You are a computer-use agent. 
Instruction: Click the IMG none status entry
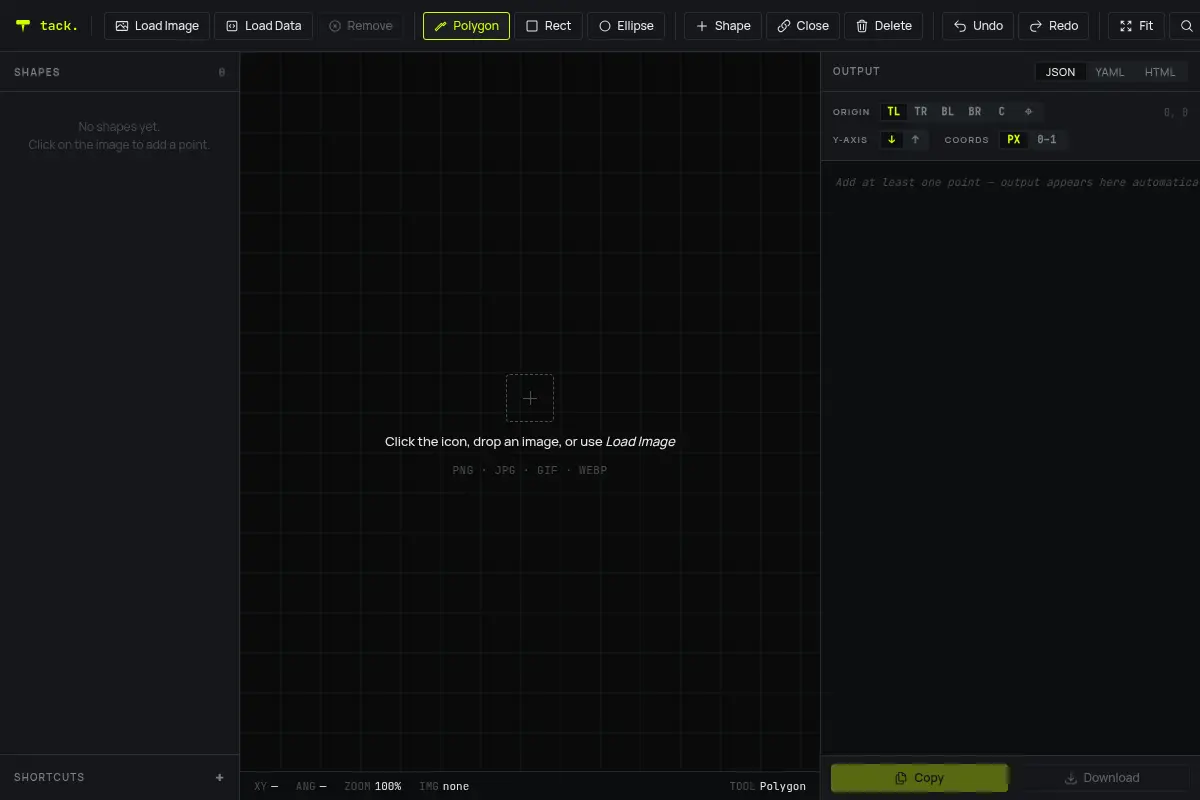click(x=444, y=786)
